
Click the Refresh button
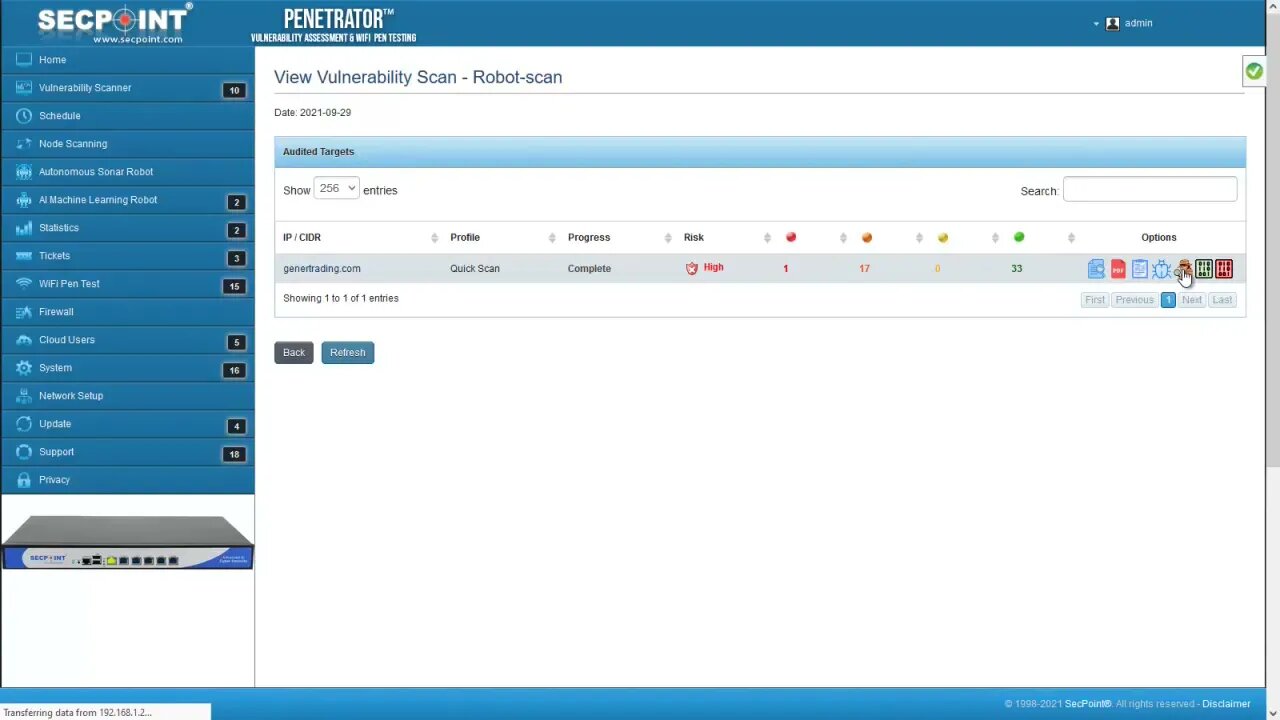tap(348, 352)
